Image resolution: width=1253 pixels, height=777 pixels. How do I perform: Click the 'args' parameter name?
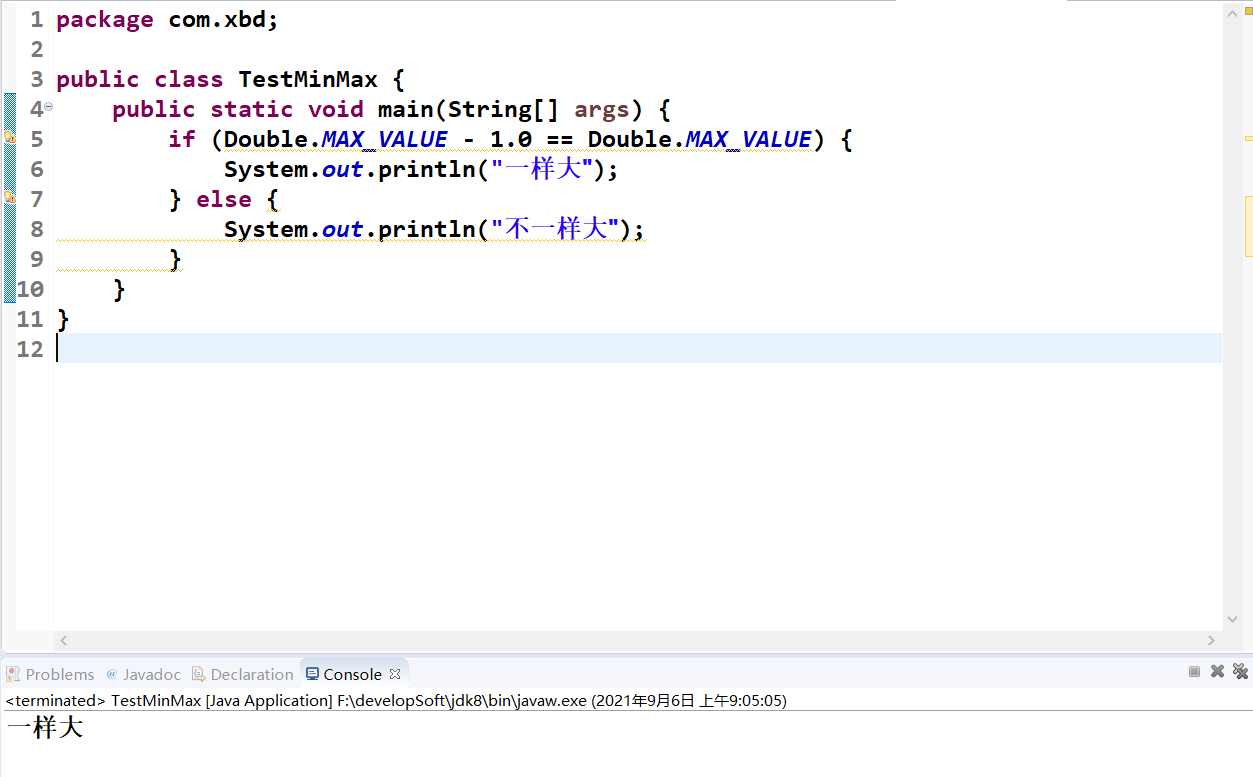[x=602, y=110]
